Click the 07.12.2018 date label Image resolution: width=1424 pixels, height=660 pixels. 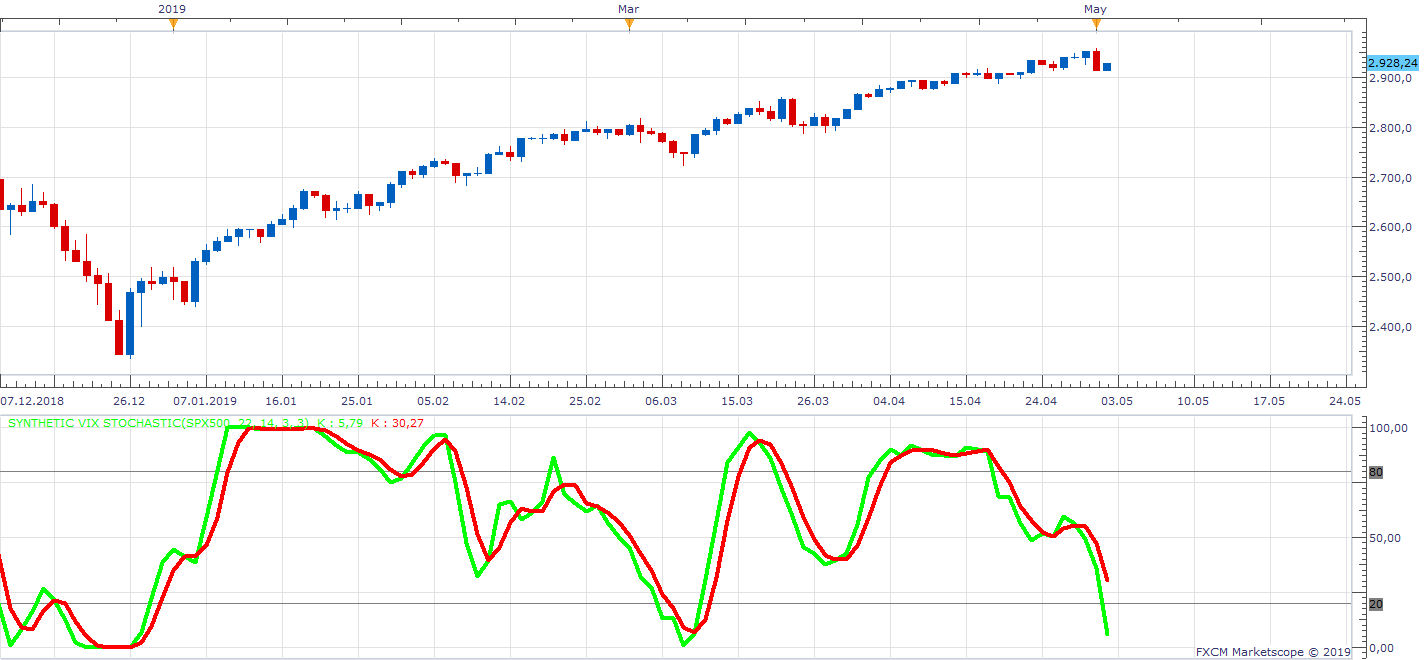click(x=33, y=401)
